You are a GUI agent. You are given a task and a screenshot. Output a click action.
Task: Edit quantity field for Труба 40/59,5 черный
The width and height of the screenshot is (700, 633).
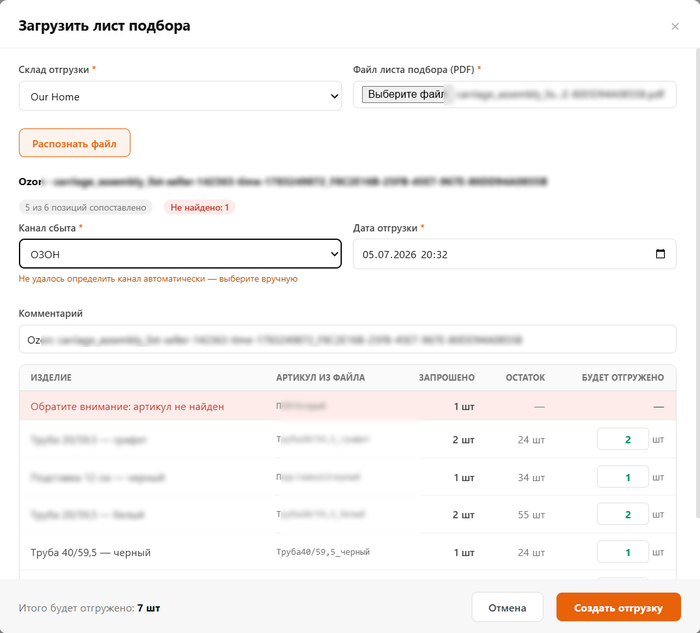(622, 552)
